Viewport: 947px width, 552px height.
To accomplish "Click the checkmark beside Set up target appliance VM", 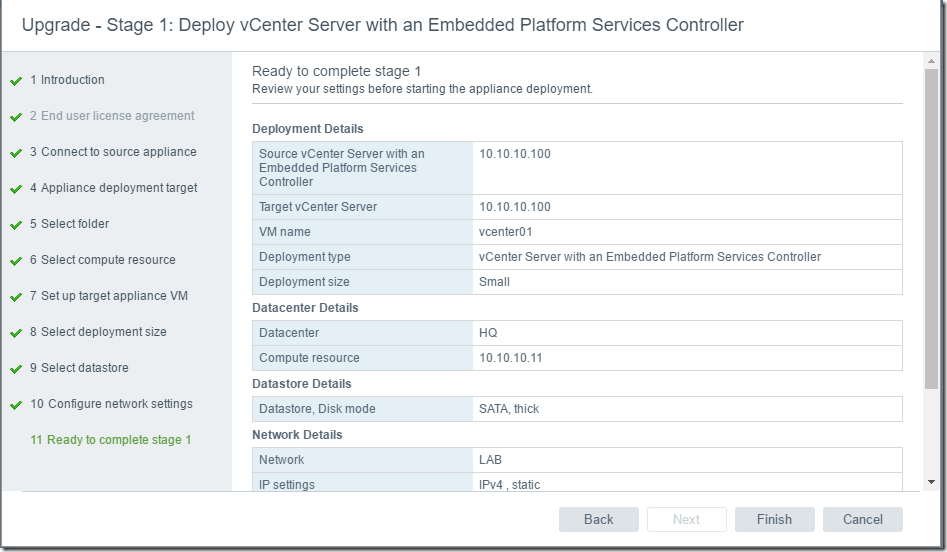I will [x=16, y=297].
